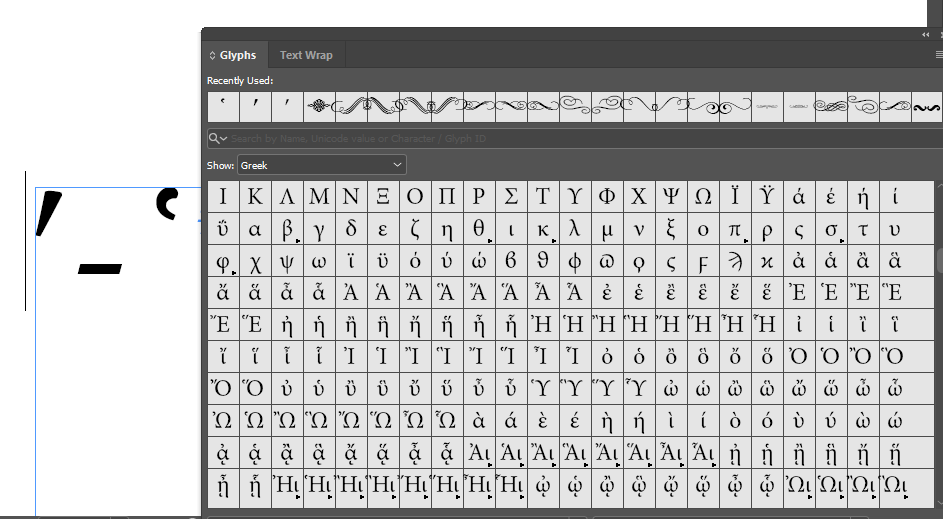Select capital Upsilon with dieresis Ϋ
Screen dimensions: 943x519
[767, 197]
